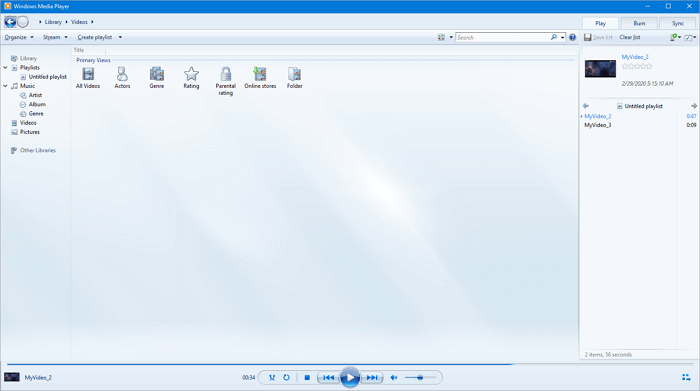Stop playback
700x391 pixels.
click(307, 378)
